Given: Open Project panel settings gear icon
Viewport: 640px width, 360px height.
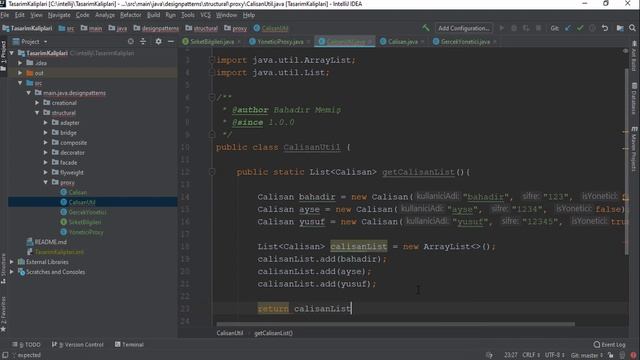Looking at the screenshot, I should pos(158,41).
